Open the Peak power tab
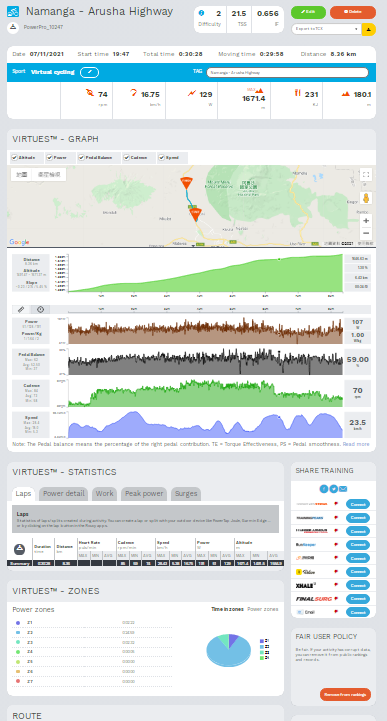The height and width of the screenshot is (721, 387). tap(144, 493)
